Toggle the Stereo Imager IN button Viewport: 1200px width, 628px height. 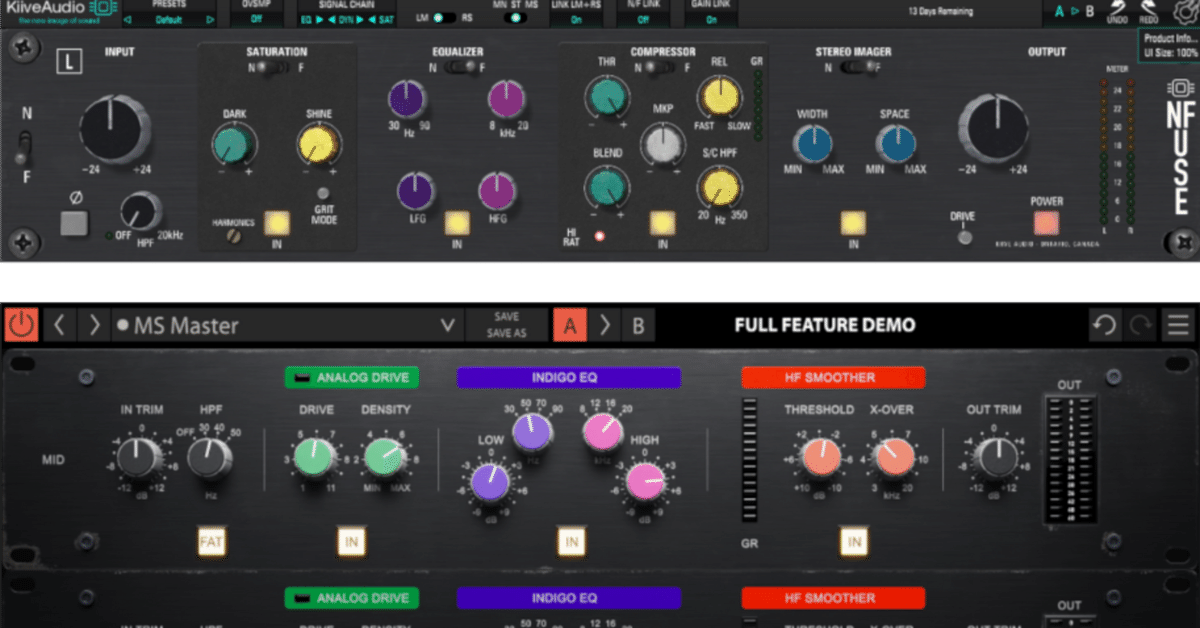click(x=852, y=222)
